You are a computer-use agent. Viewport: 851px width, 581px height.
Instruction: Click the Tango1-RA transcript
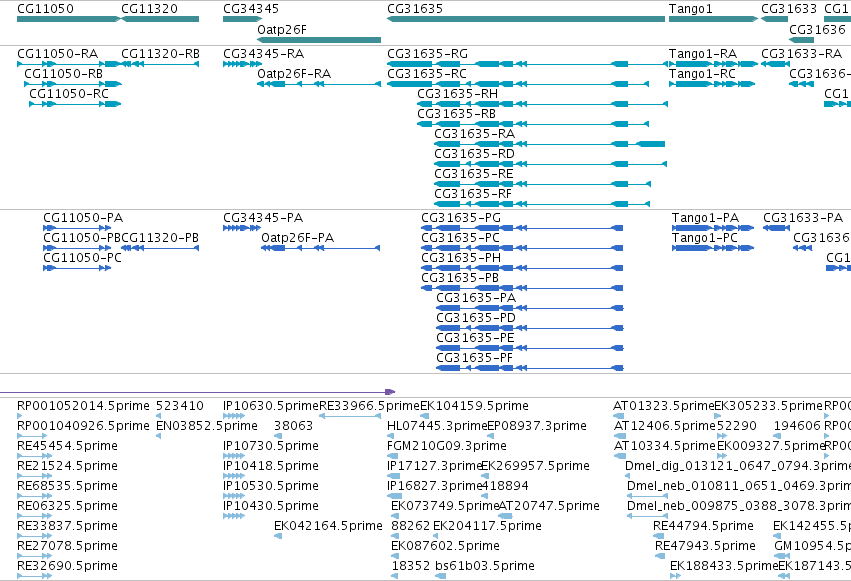tap(713, 64)
